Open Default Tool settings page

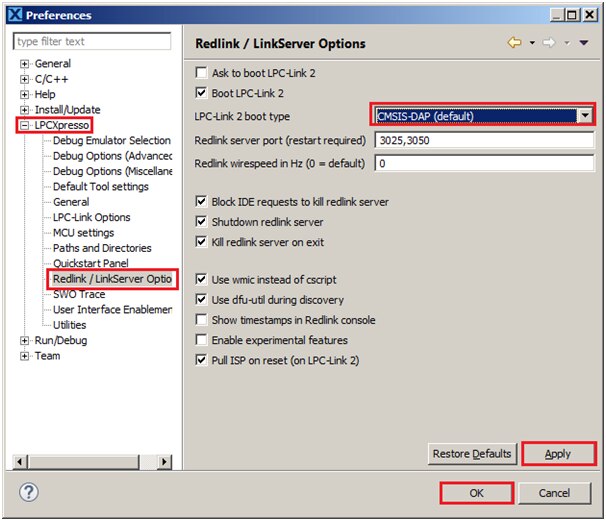pos(100,187)
